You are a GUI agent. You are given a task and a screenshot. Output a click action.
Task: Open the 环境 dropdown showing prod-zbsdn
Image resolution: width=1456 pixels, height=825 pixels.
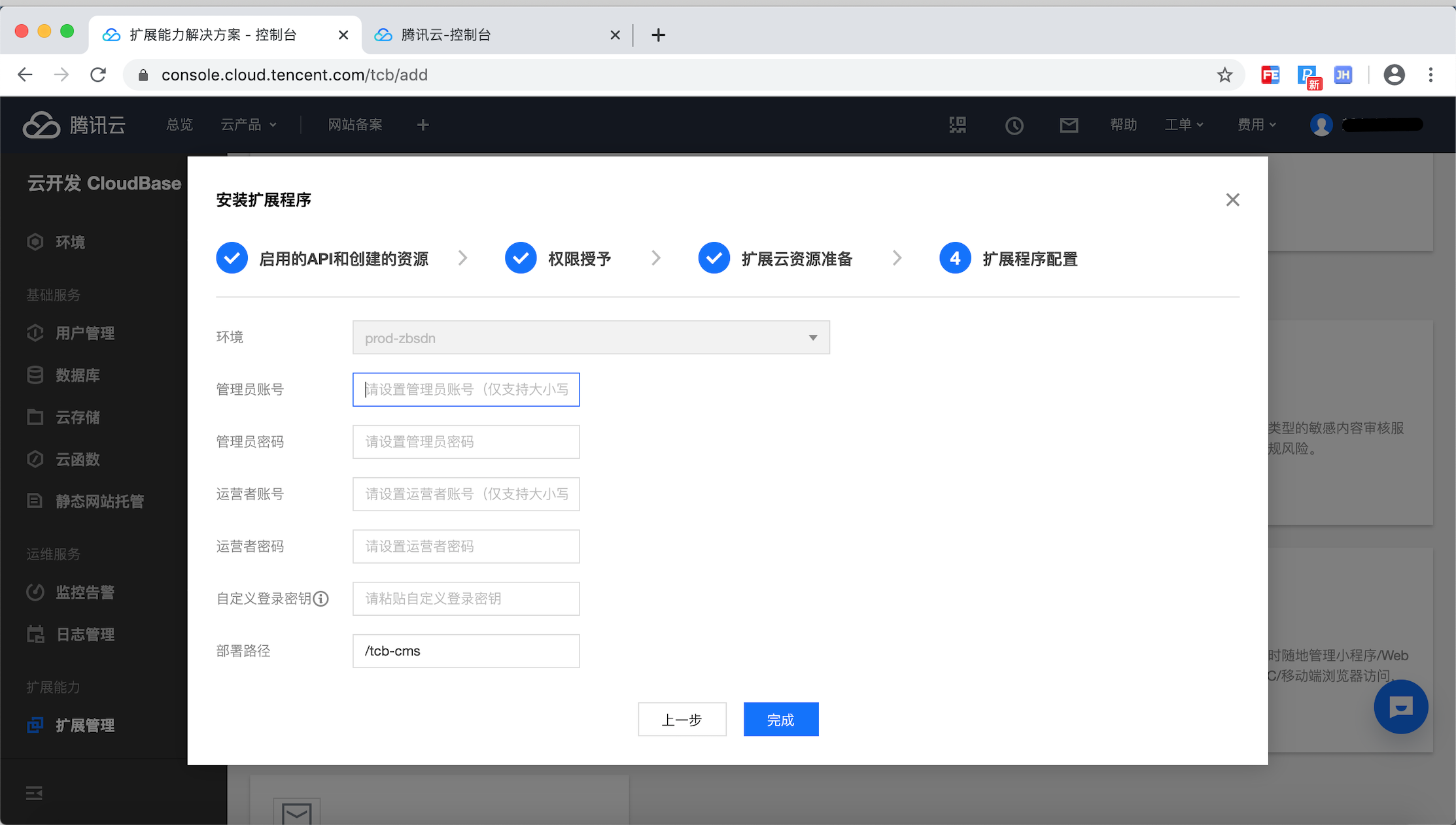point(591,338)
